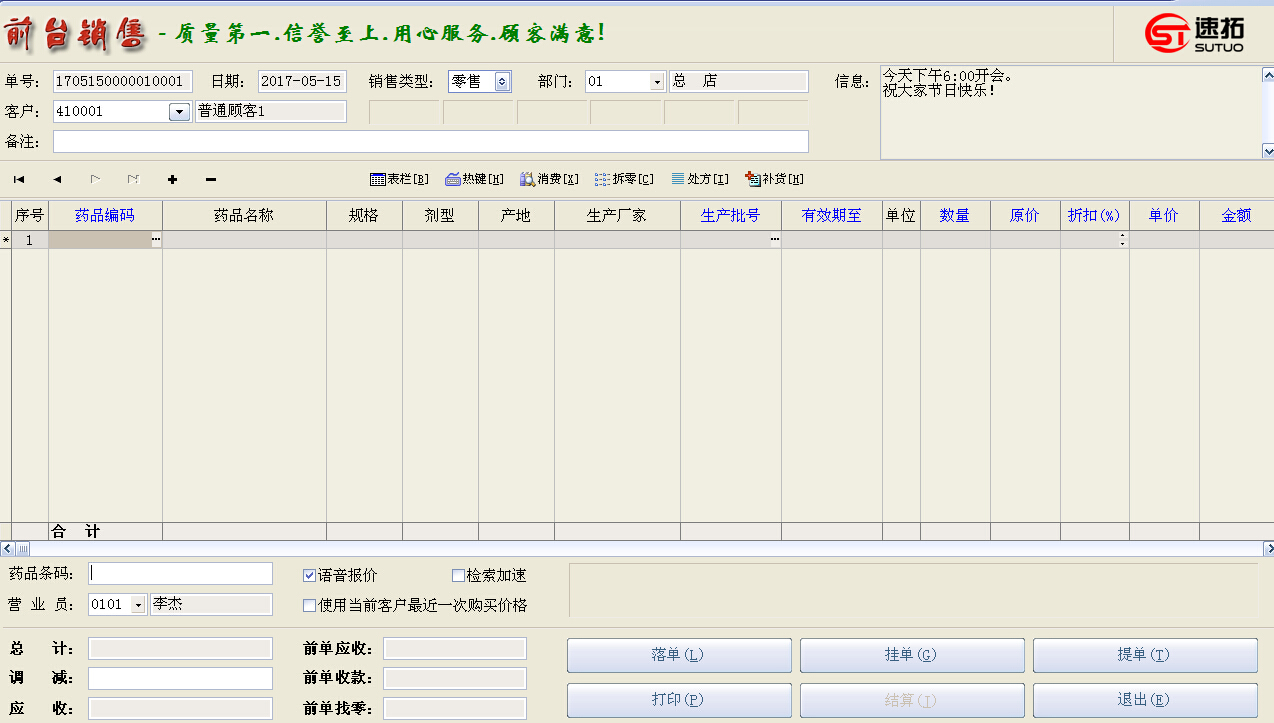Expand 部门 dropdown showing 01
Viewport: 1274px width, 723px height.
657,82
